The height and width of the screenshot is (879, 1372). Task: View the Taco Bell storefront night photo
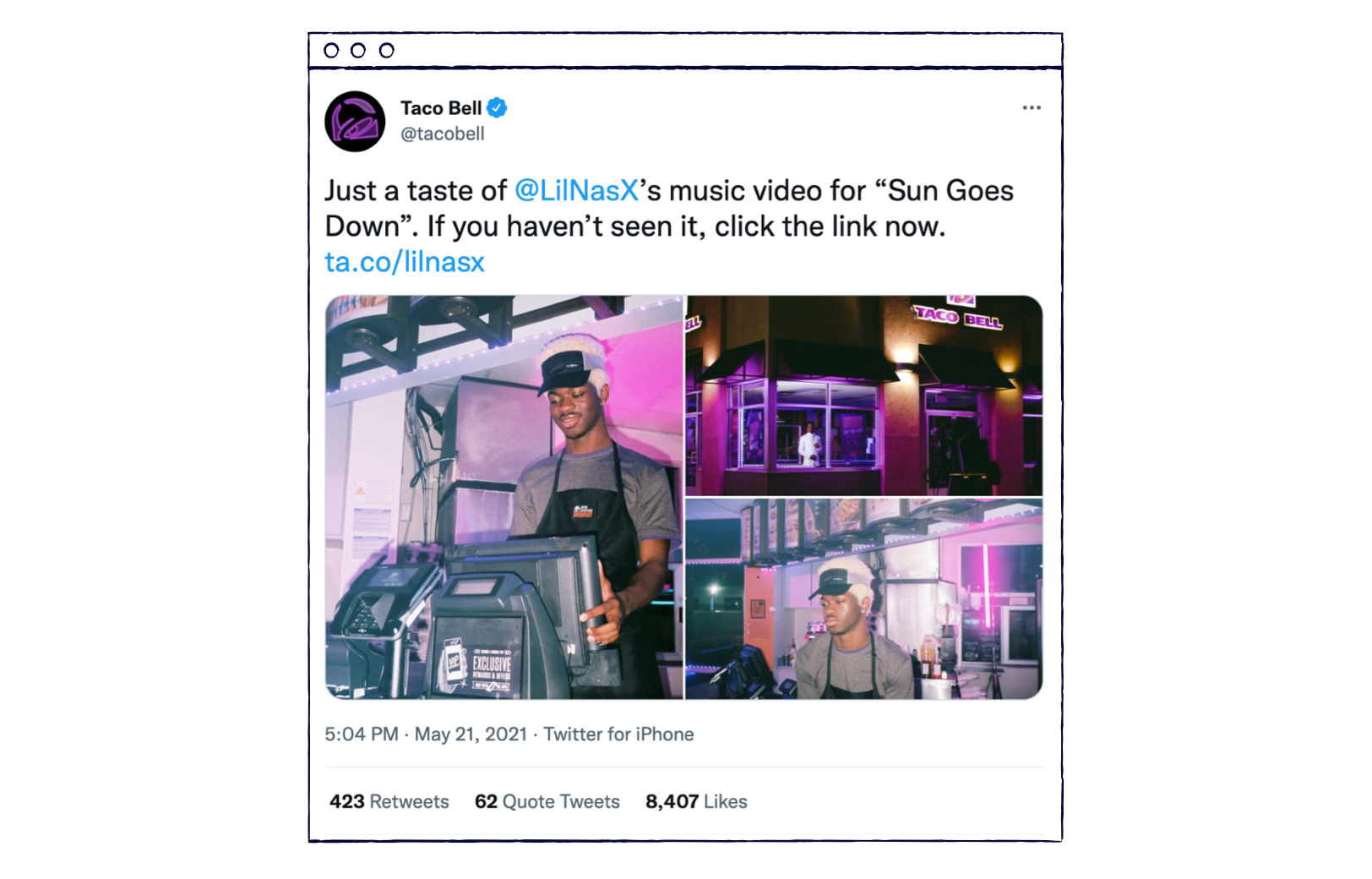tap(863, 395)
